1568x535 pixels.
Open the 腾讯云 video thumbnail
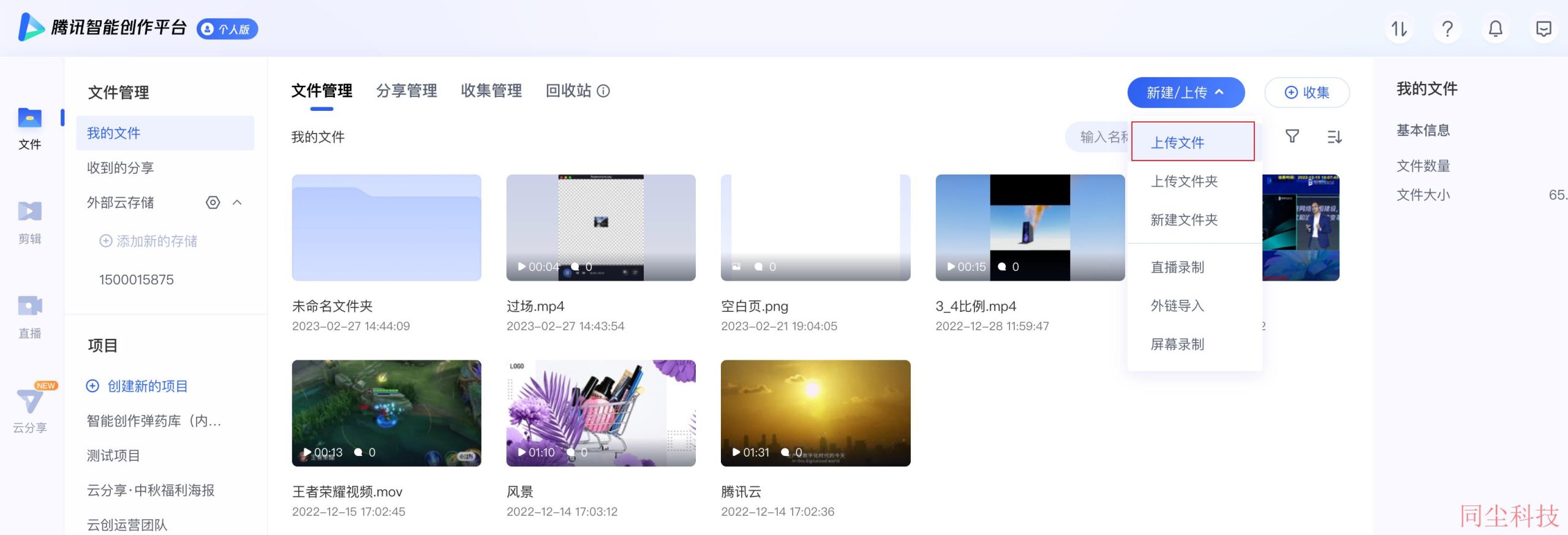tap(815, 413)
